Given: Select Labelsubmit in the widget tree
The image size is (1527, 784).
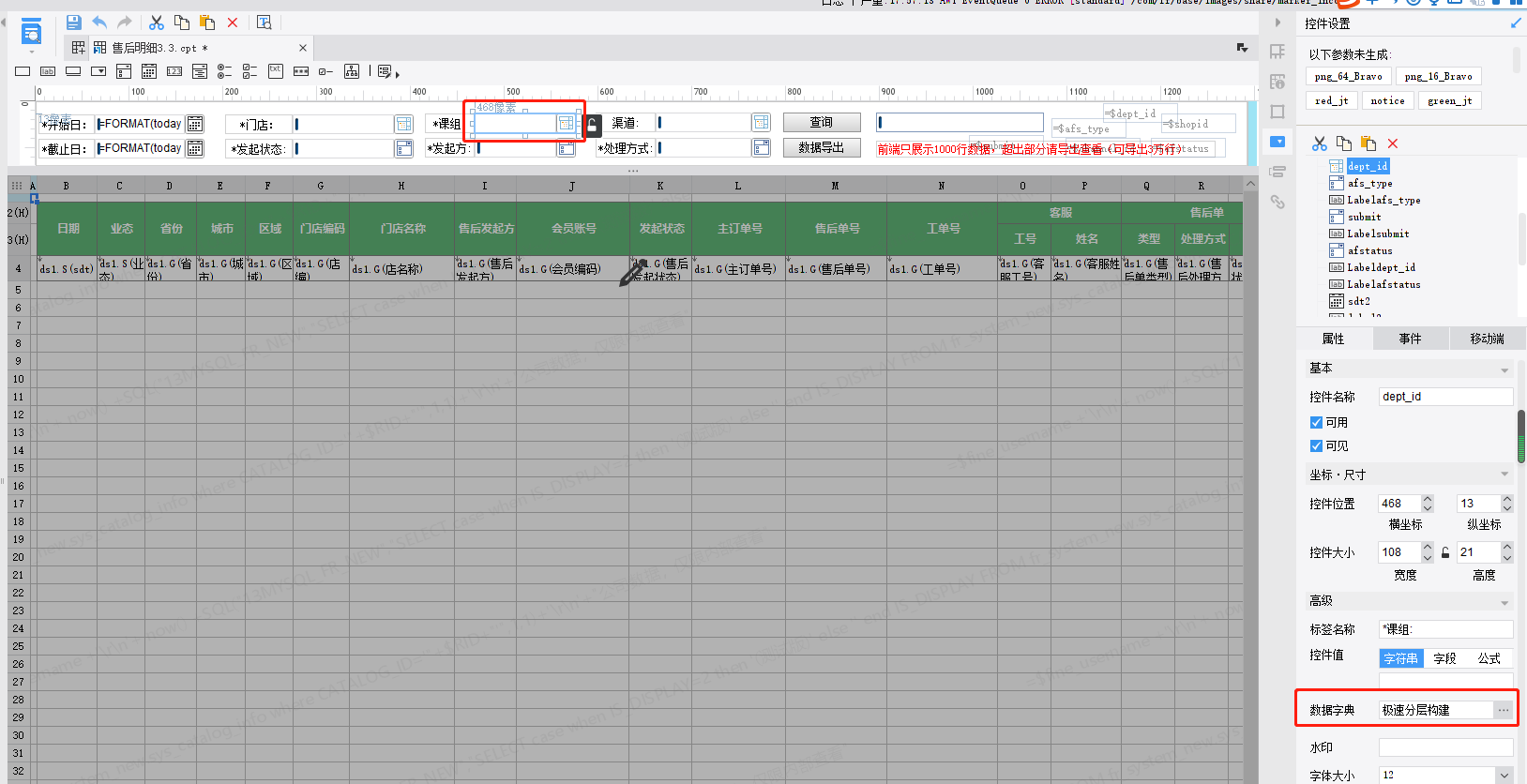Looking at the screenshot, I should tap(1378, 234).
